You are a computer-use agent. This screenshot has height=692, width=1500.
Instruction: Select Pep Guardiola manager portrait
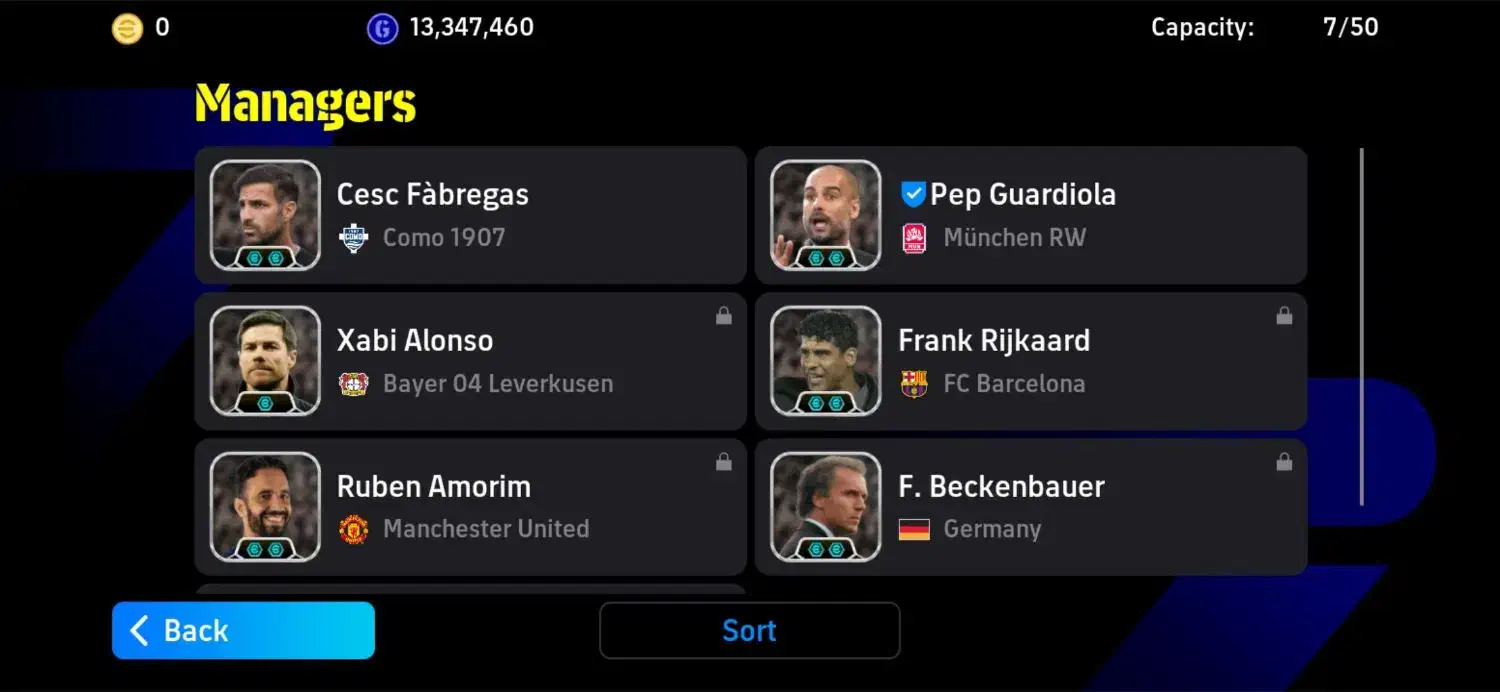pyautogui.click(x=826, y=215)
